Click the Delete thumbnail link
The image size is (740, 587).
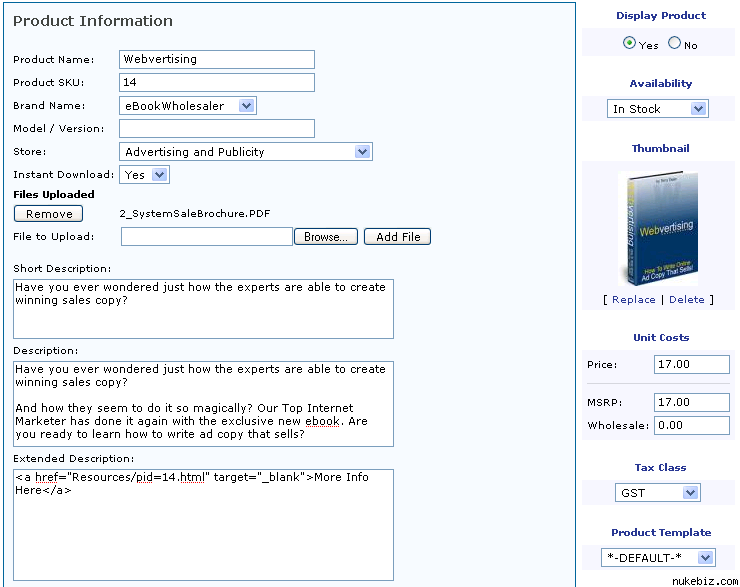tap(686, 300)
